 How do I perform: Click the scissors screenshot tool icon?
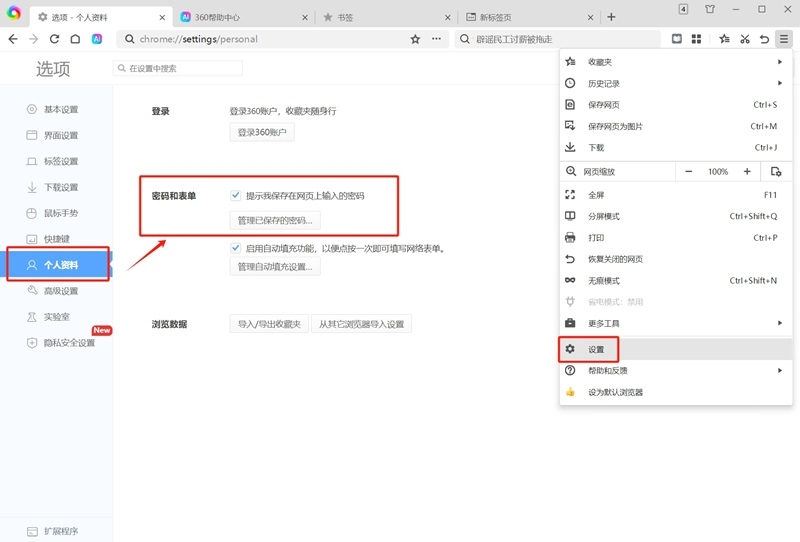tap(745, 39)
